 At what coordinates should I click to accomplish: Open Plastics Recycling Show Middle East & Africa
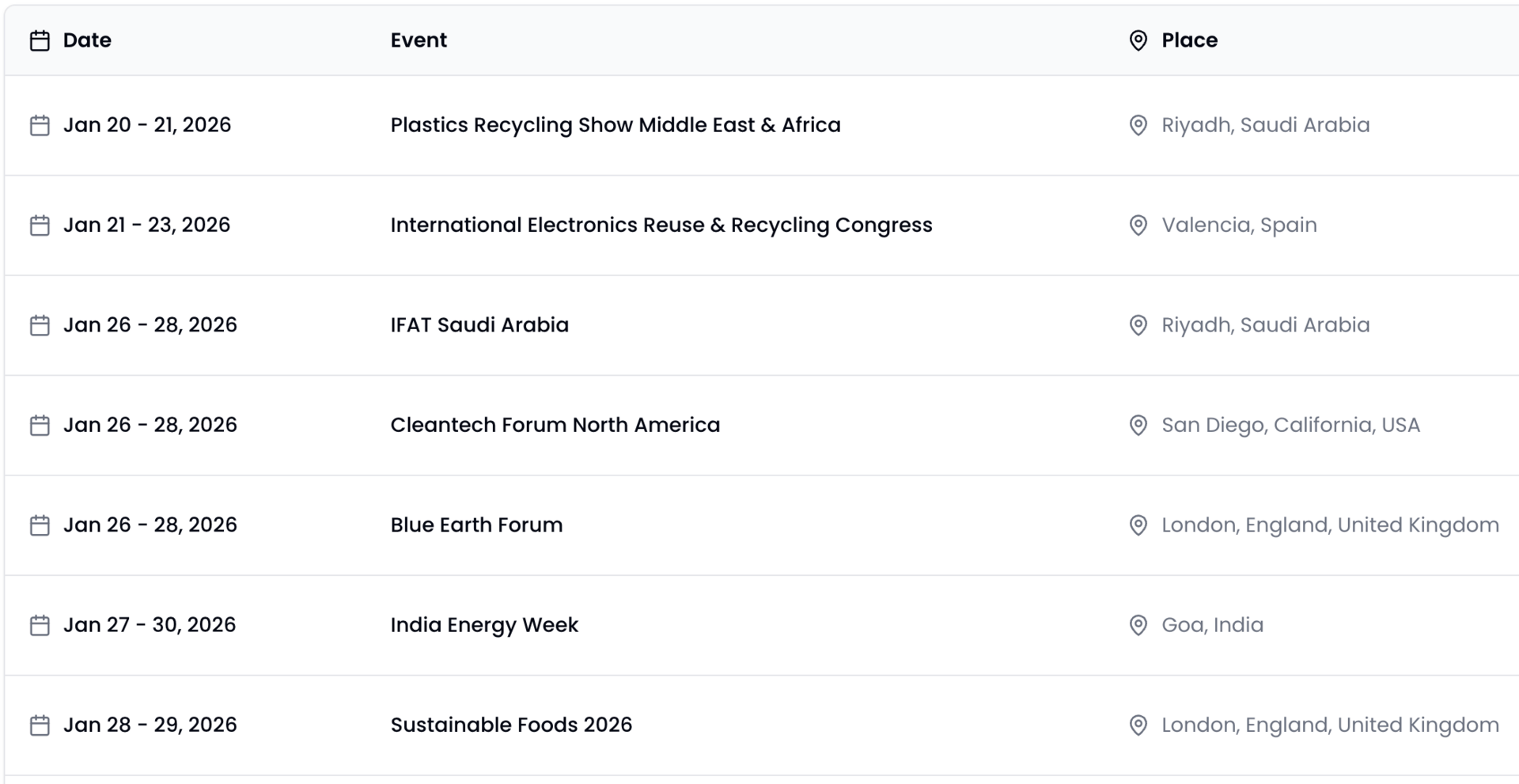tap(615, 125)
